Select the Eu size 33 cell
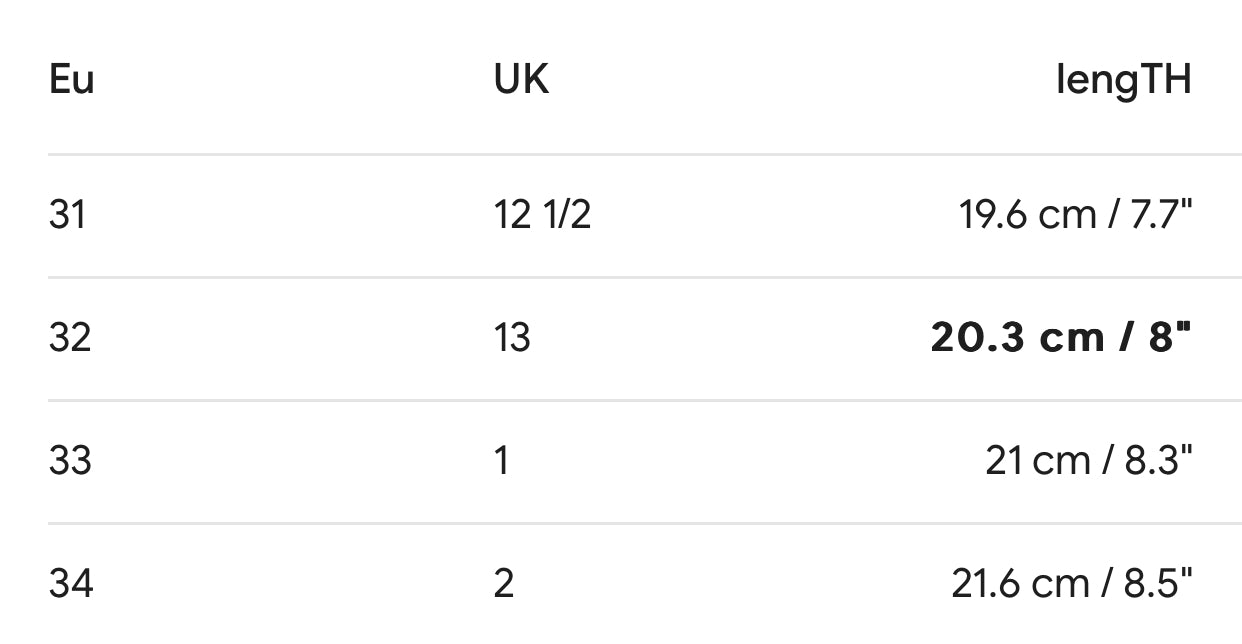 coord(69,461)
